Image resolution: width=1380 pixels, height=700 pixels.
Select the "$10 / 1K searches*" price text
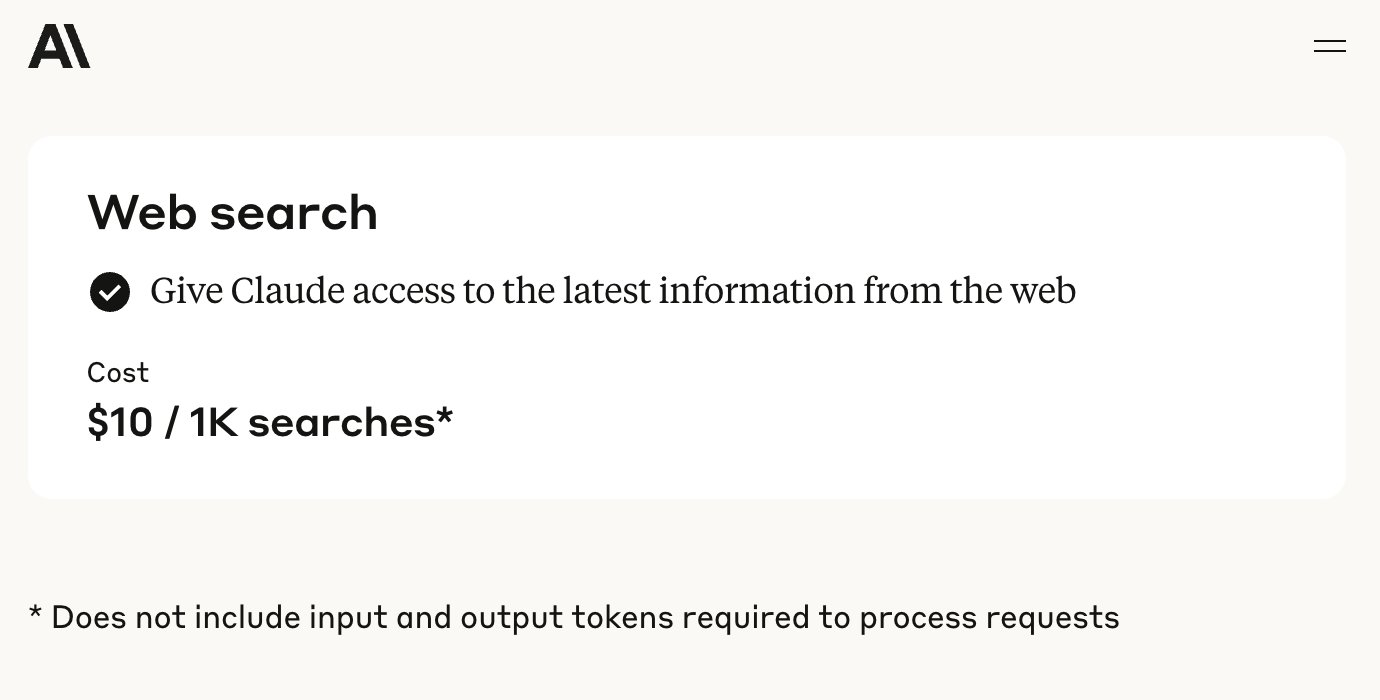pos(270,422)
